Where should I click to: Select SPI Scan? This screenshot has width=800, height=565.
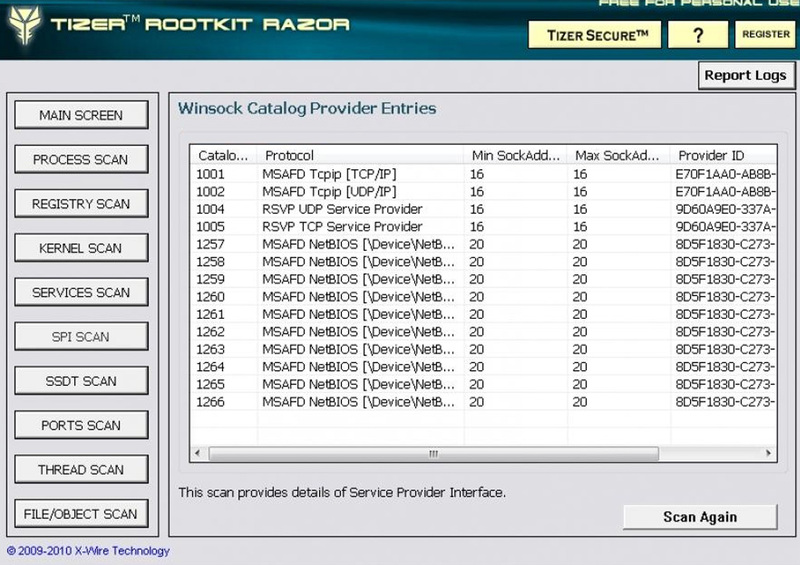81,337
